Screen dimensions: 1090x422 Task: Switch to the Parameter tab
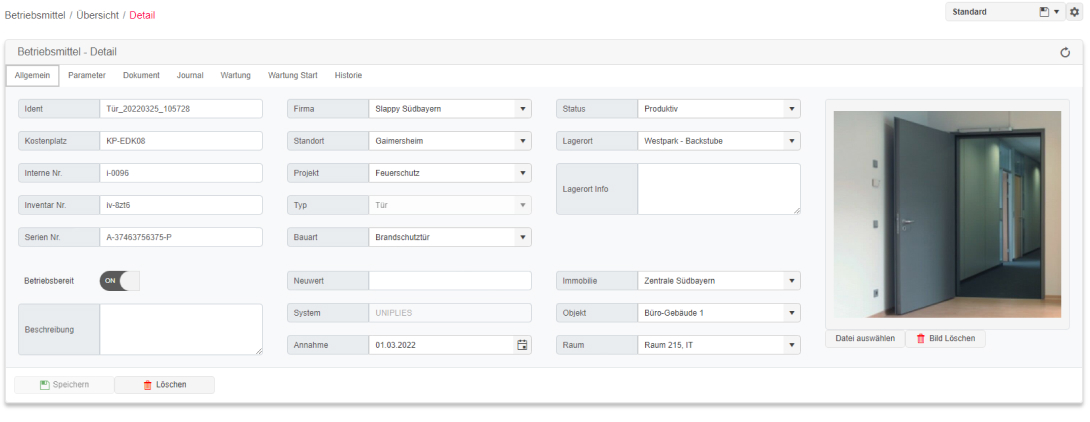[87, 75]
